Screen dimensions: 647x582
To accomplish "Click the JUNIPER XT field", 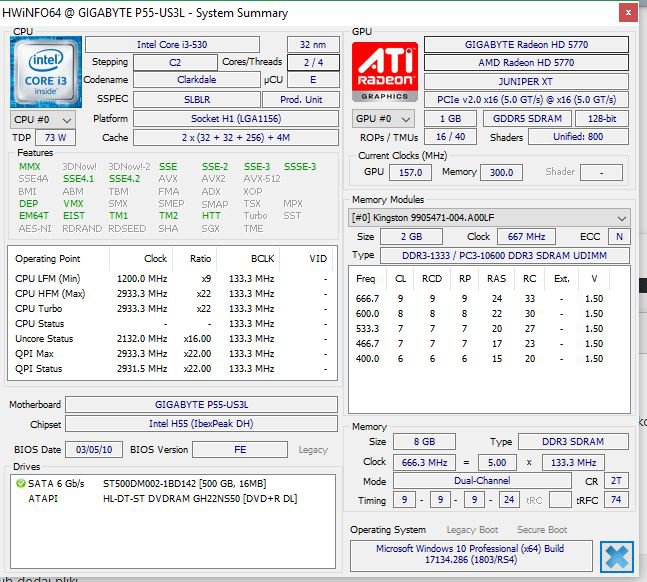I will tap(526, 81).
